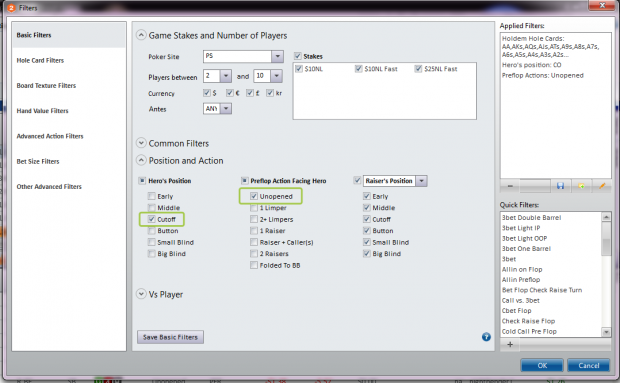Confirm filters with OK button
The height and width of the screenshot is (383, 620).
tap(542, 366)
